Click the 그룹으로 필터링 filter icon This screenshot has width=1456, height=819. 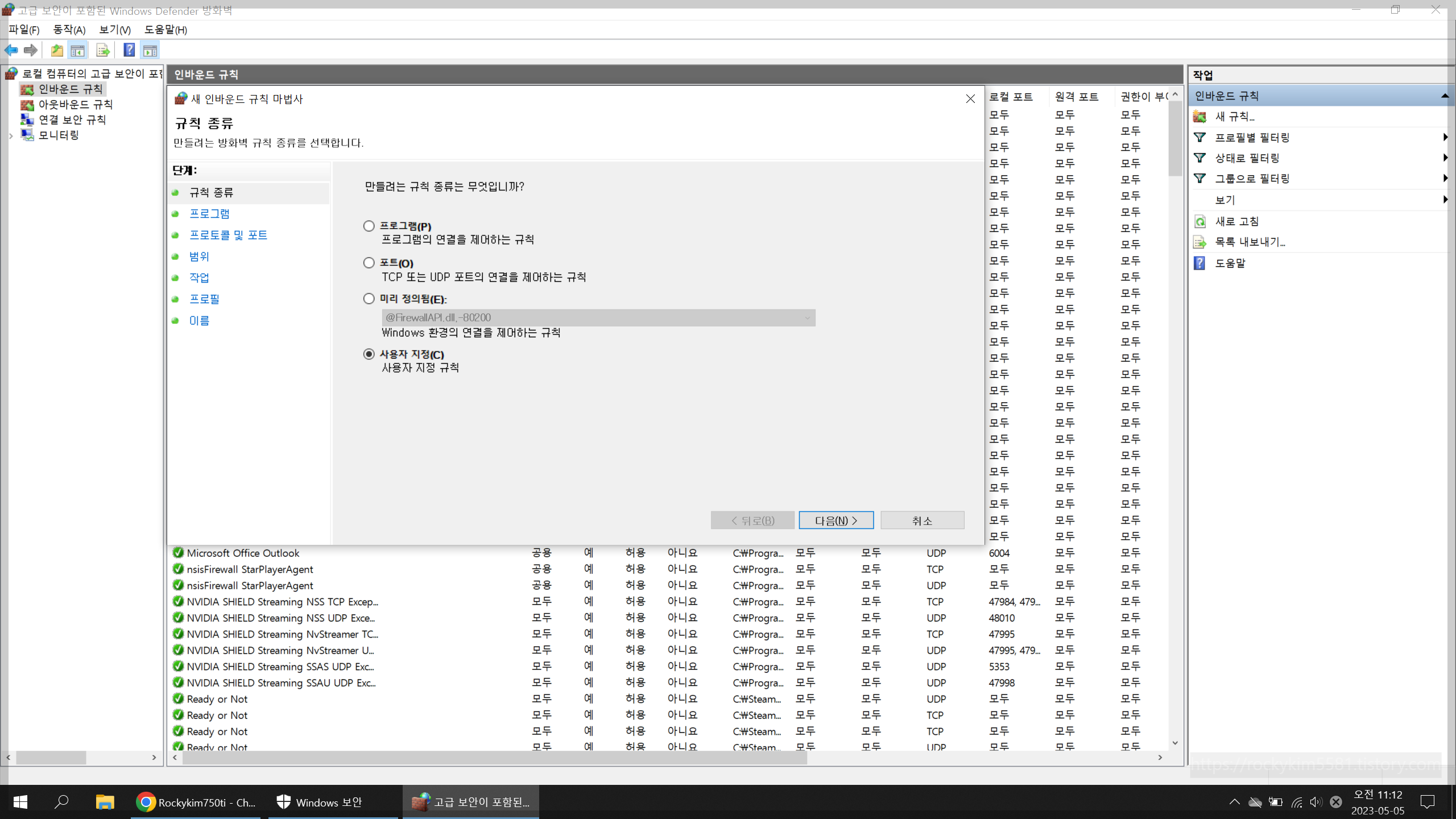click(x=1200, y=178)
